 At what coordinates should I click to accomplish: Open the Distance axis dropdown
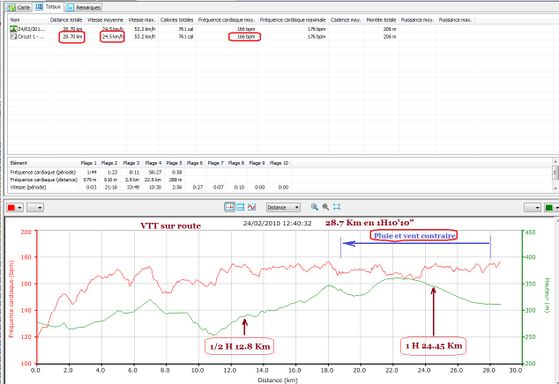(x=283, y=207)
